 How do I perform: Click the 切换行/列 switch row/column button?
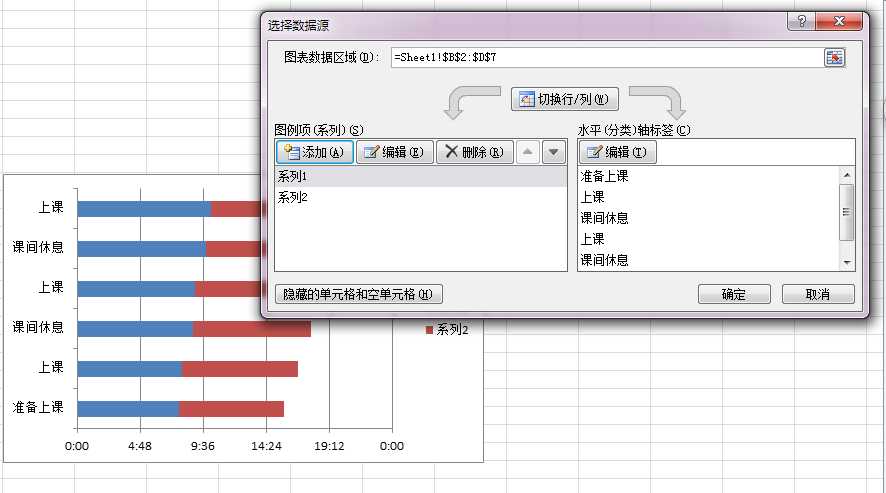[564, 99]
